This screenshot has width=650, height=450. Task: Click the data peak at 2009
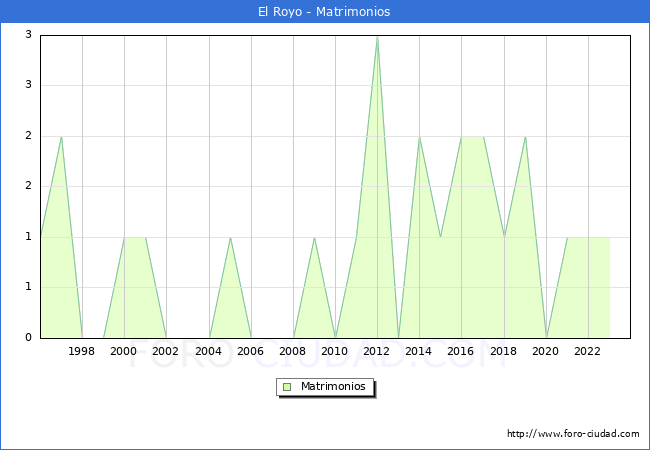(x=314, y=238)
